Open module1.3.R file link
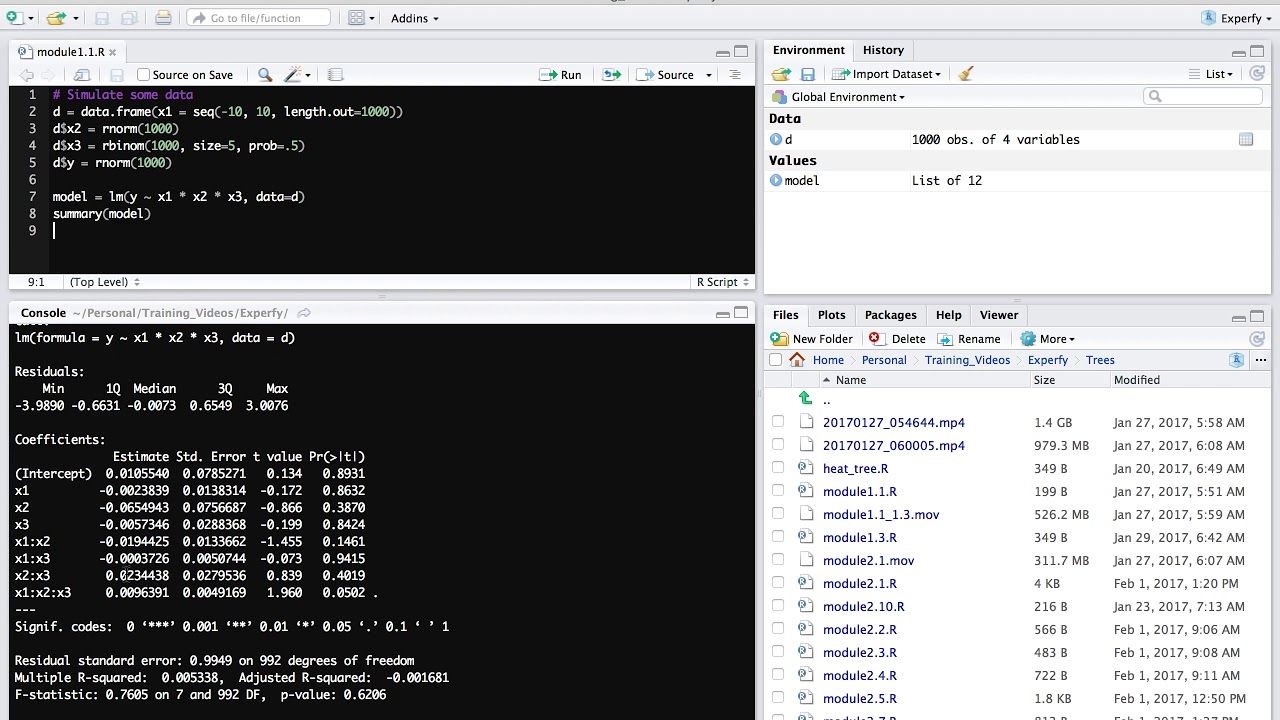 (860, 538)
